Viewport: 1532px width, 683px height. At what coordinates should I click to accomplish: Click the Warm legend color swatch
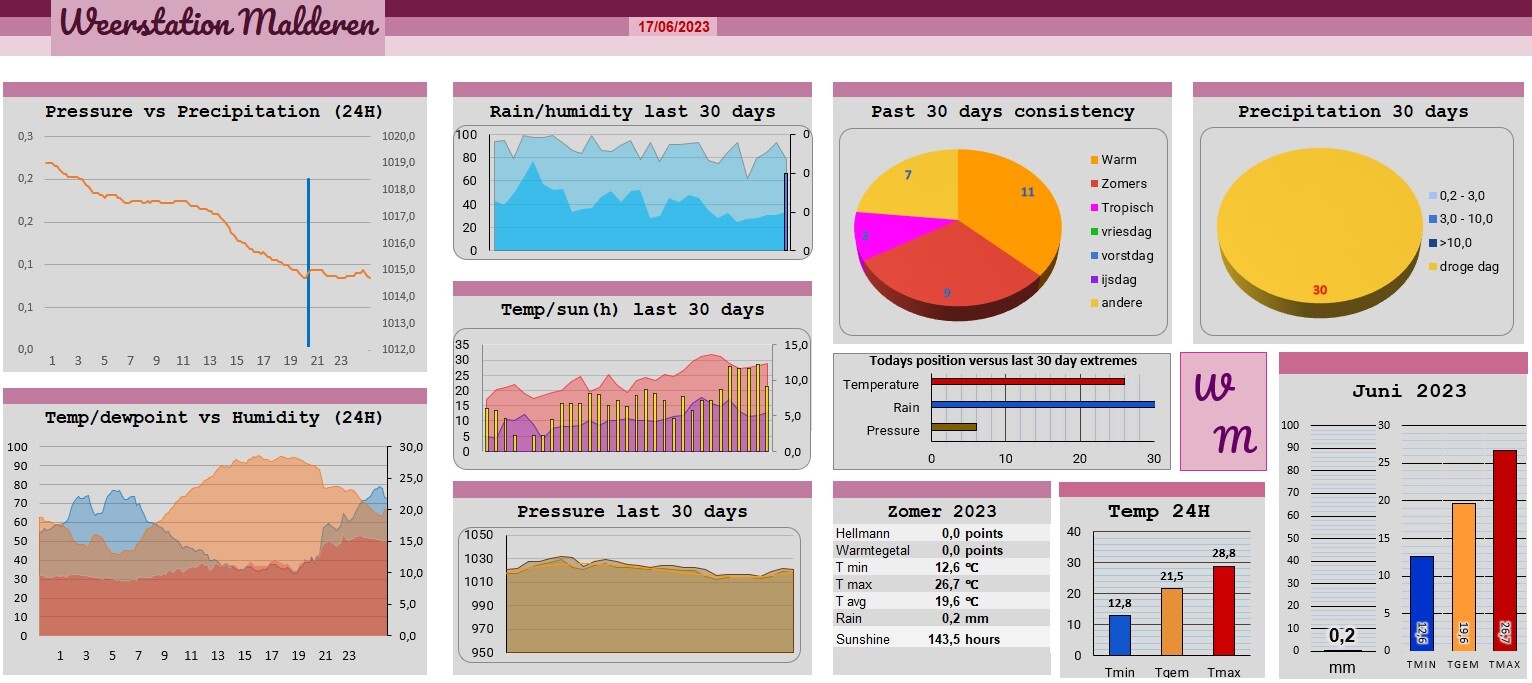(1094, 160)
